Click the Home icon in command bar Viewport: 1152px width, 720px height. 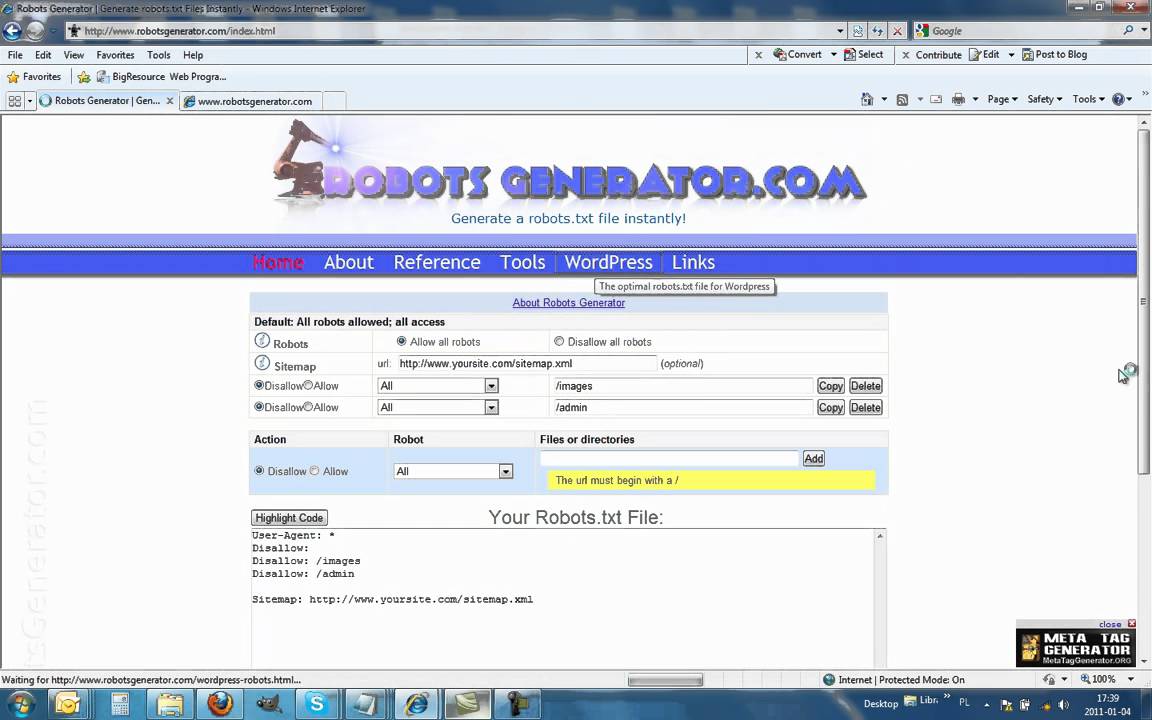867,99
